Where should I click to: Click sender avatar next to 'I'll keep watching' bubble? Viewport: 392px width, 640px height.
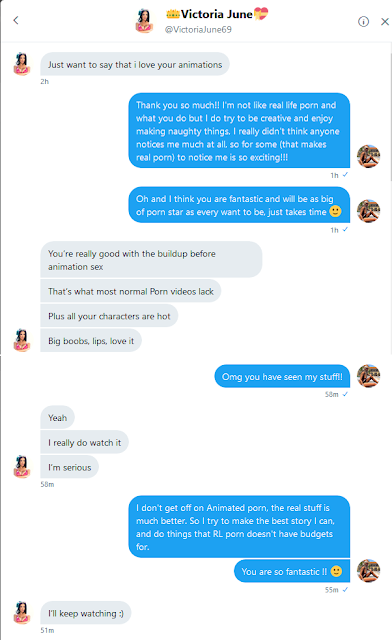click(22, 613)
